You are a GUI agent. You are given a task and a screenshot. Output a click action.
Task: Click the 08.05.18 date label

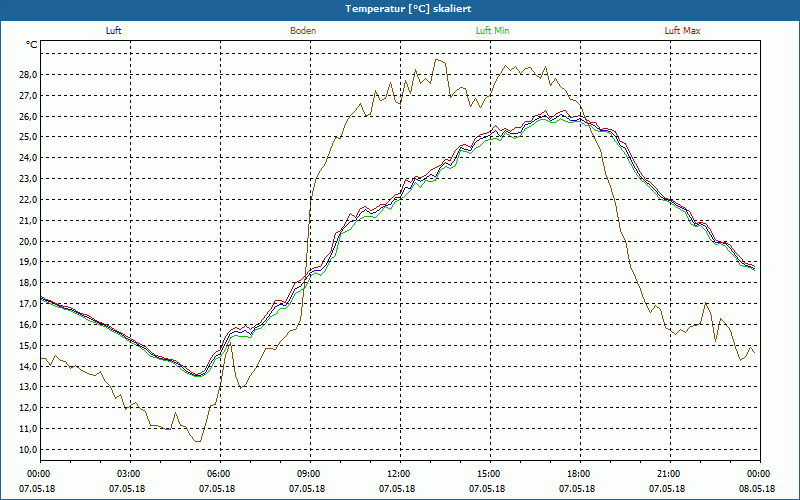[757, 489]
